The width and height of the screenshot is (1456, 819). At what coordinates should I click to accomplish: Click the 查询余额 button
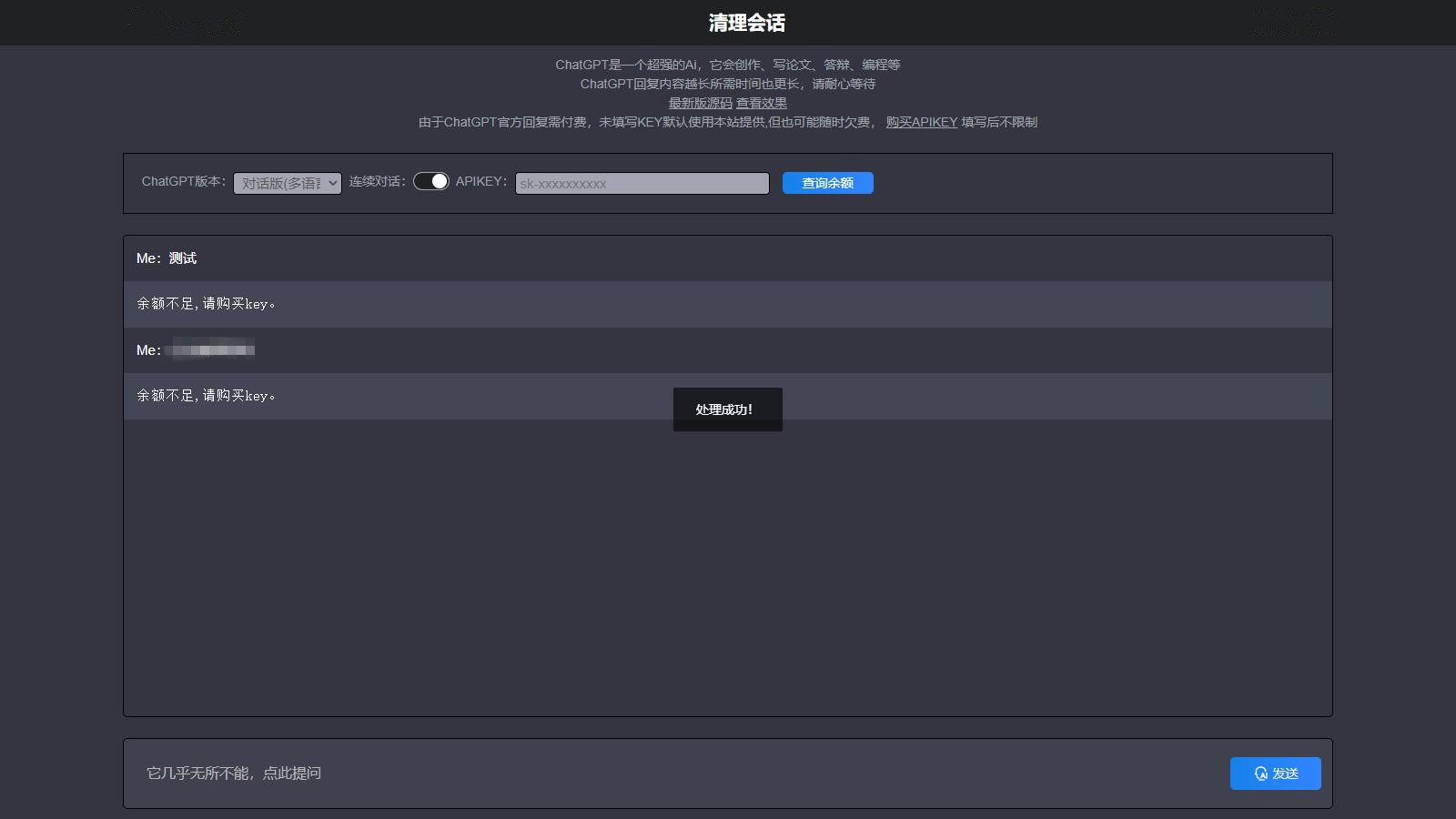[828, 183]
